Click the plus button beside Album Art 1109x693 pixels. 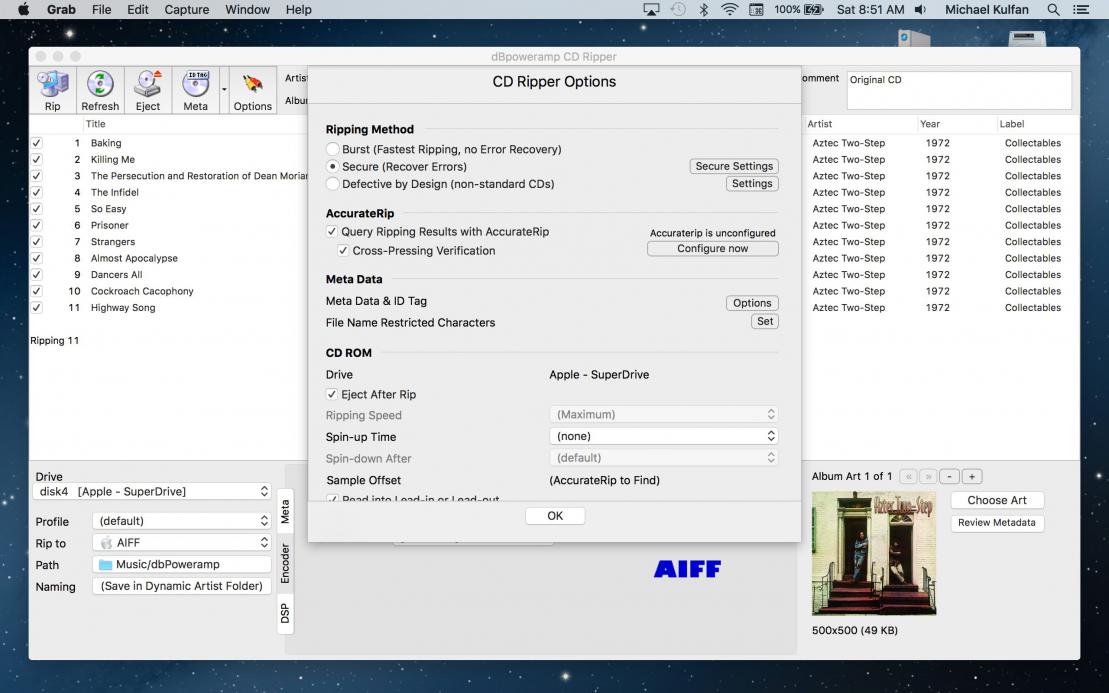pyautogui.click(x=971, y=477)
